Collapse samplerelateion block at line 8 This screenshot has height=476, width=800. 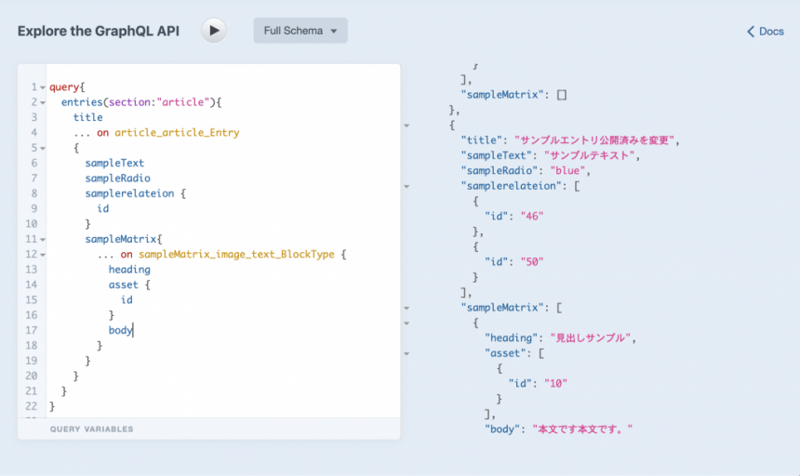(x=42, y=193)
